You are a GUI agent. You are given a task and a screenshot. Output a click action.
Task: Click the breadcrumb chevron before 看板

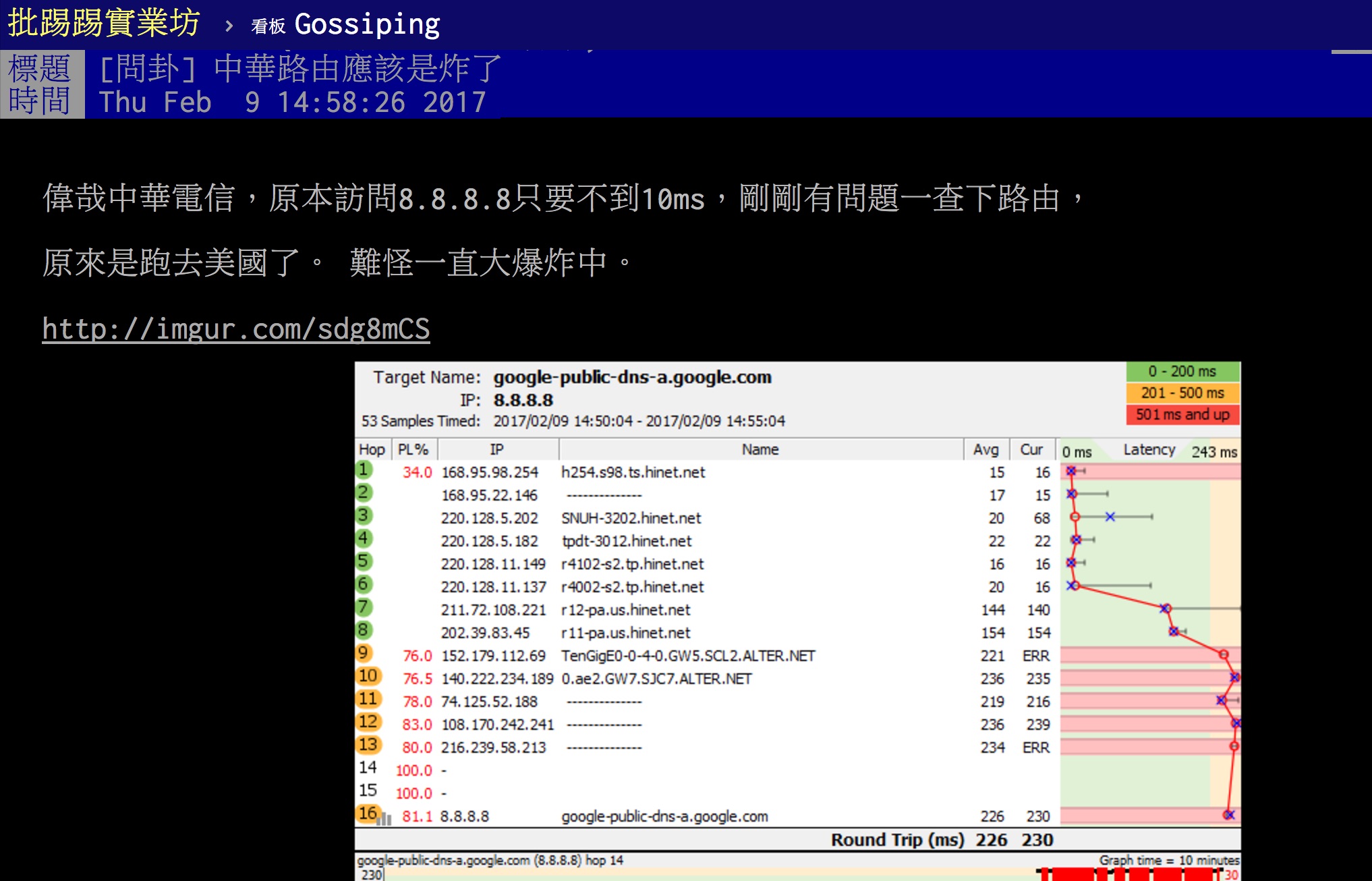coord(229,26)
